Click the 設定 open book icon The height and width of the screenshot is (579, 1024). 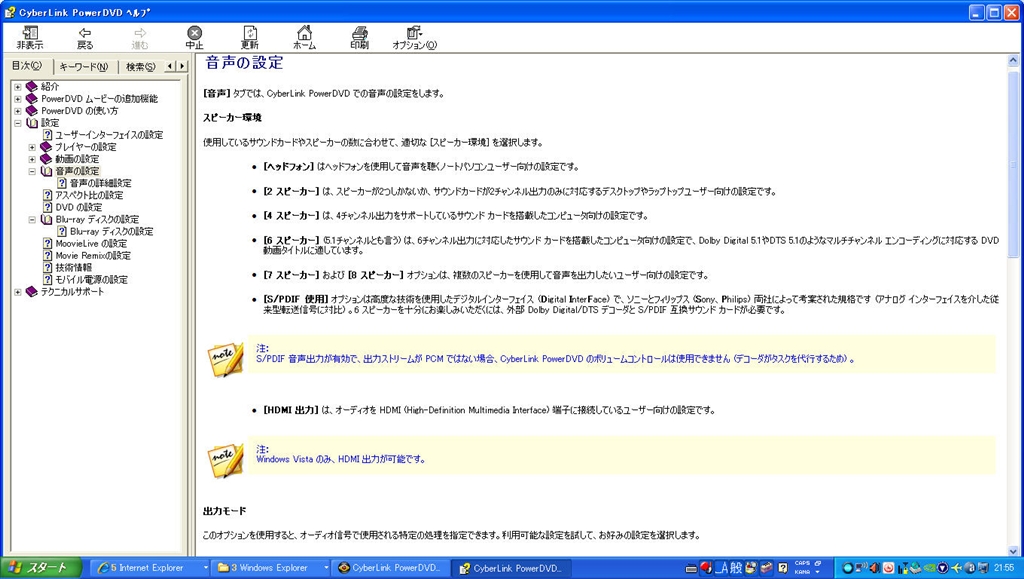[32, 123]
